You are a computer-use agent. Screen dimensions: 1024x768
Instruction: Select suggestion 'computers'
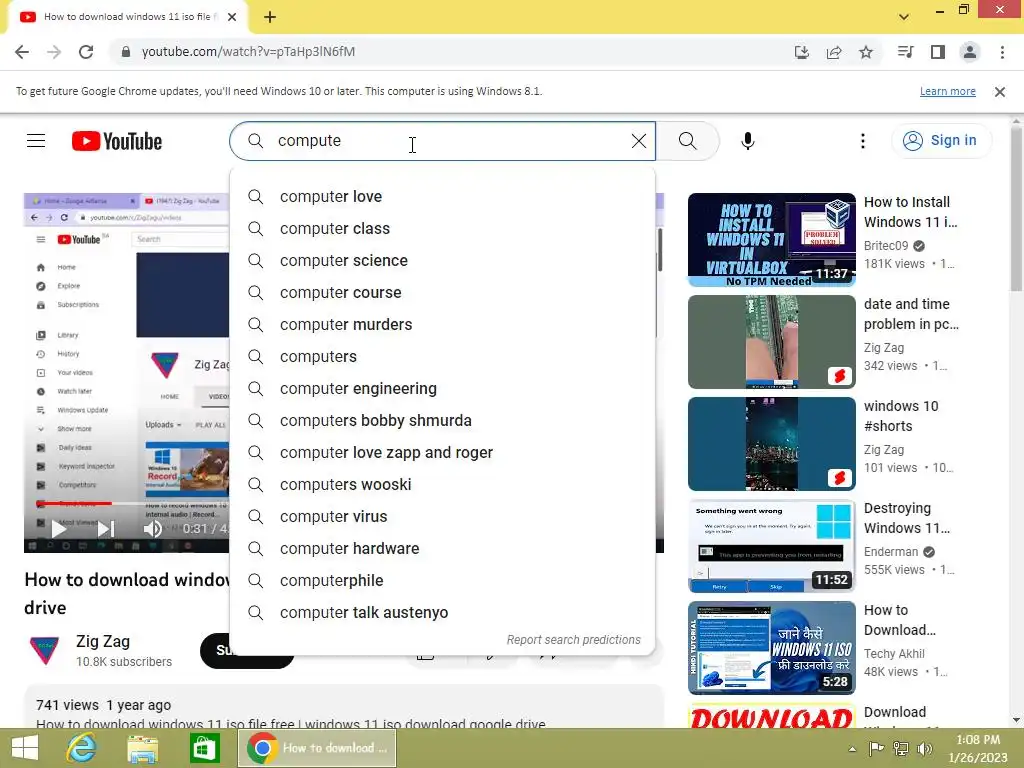pyautogui.click(x=442, y=357)
